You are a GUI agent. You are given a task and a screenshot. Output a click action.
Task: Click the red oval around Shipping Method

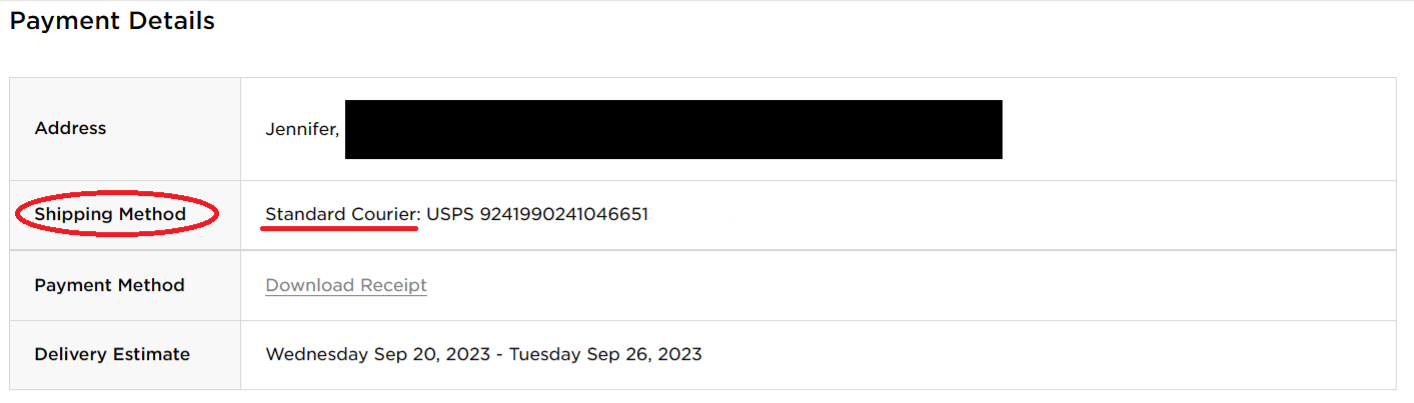pos(118,214)
